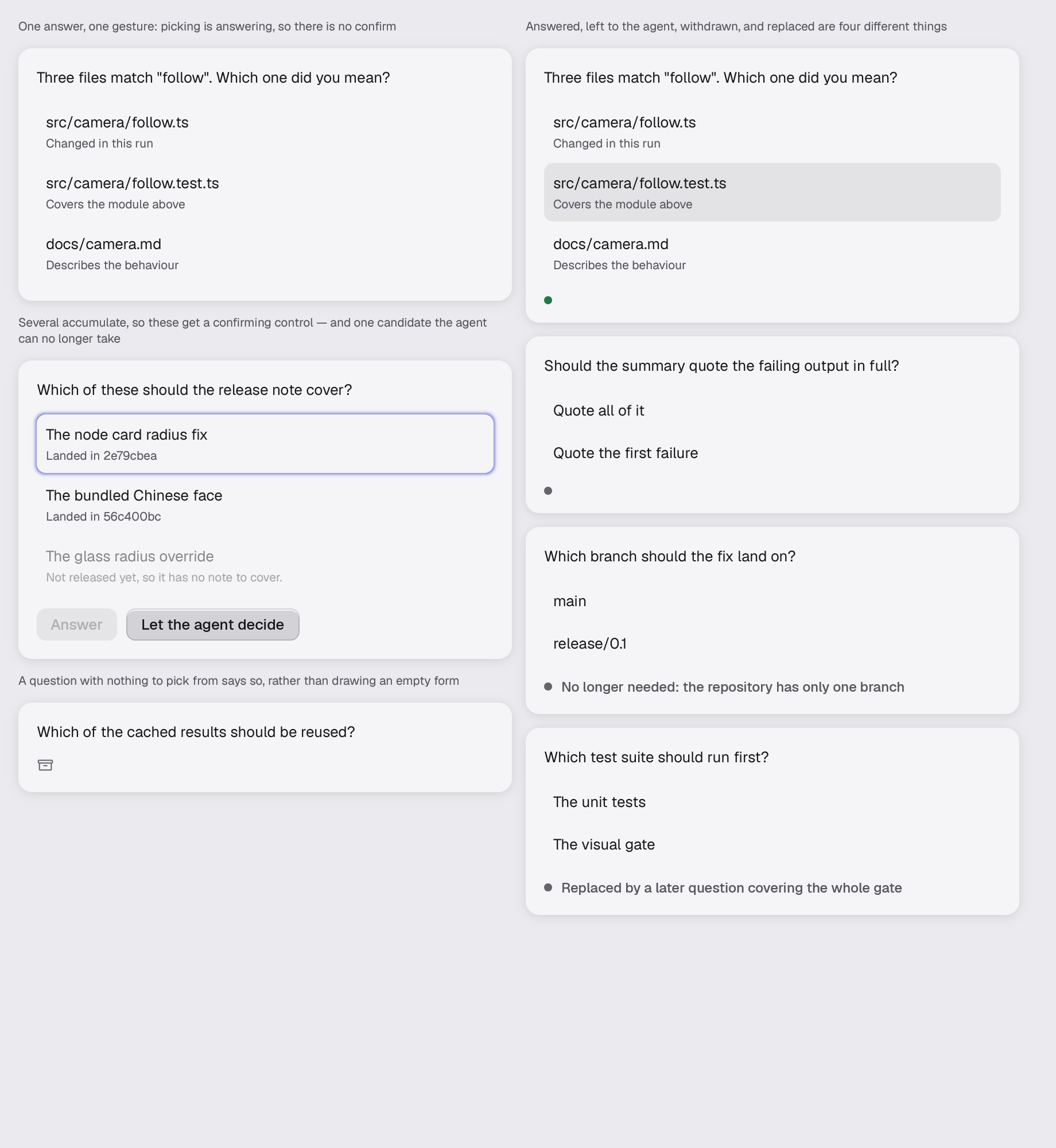
Task: Click the green status dot in answered follow card
Action: [x=548, y=300]
